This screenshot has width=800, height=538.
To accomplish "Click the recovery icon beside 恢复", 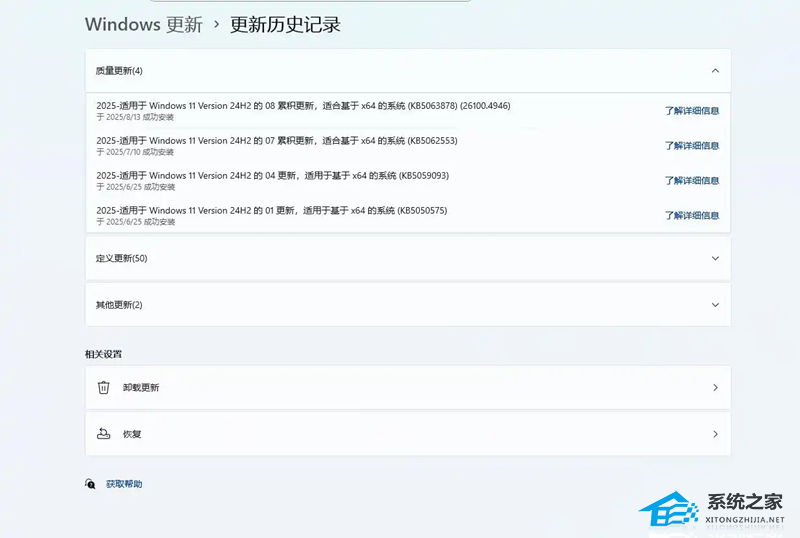I will pyautogui.click(x=103, y=434).
